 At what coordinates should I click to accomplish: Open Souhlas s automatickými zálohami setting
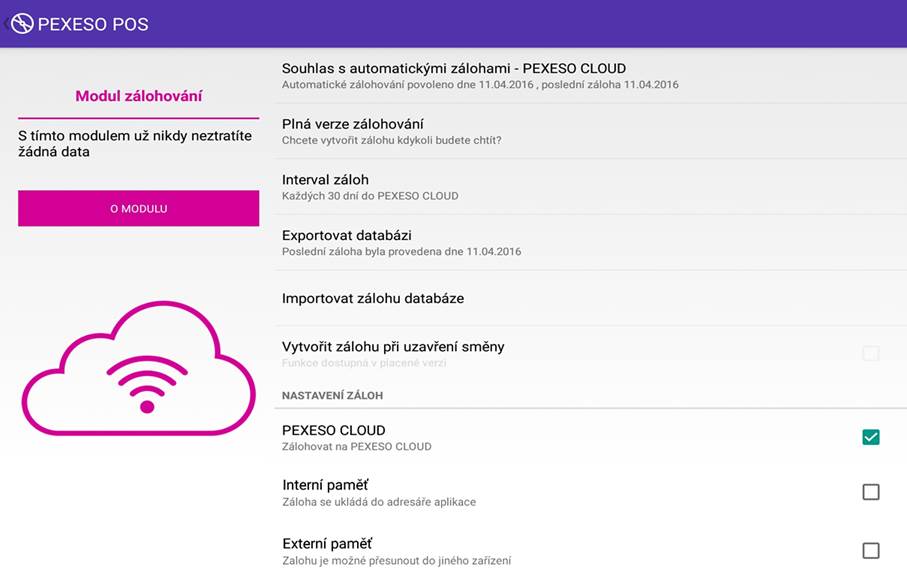click(x=591, y=76)
